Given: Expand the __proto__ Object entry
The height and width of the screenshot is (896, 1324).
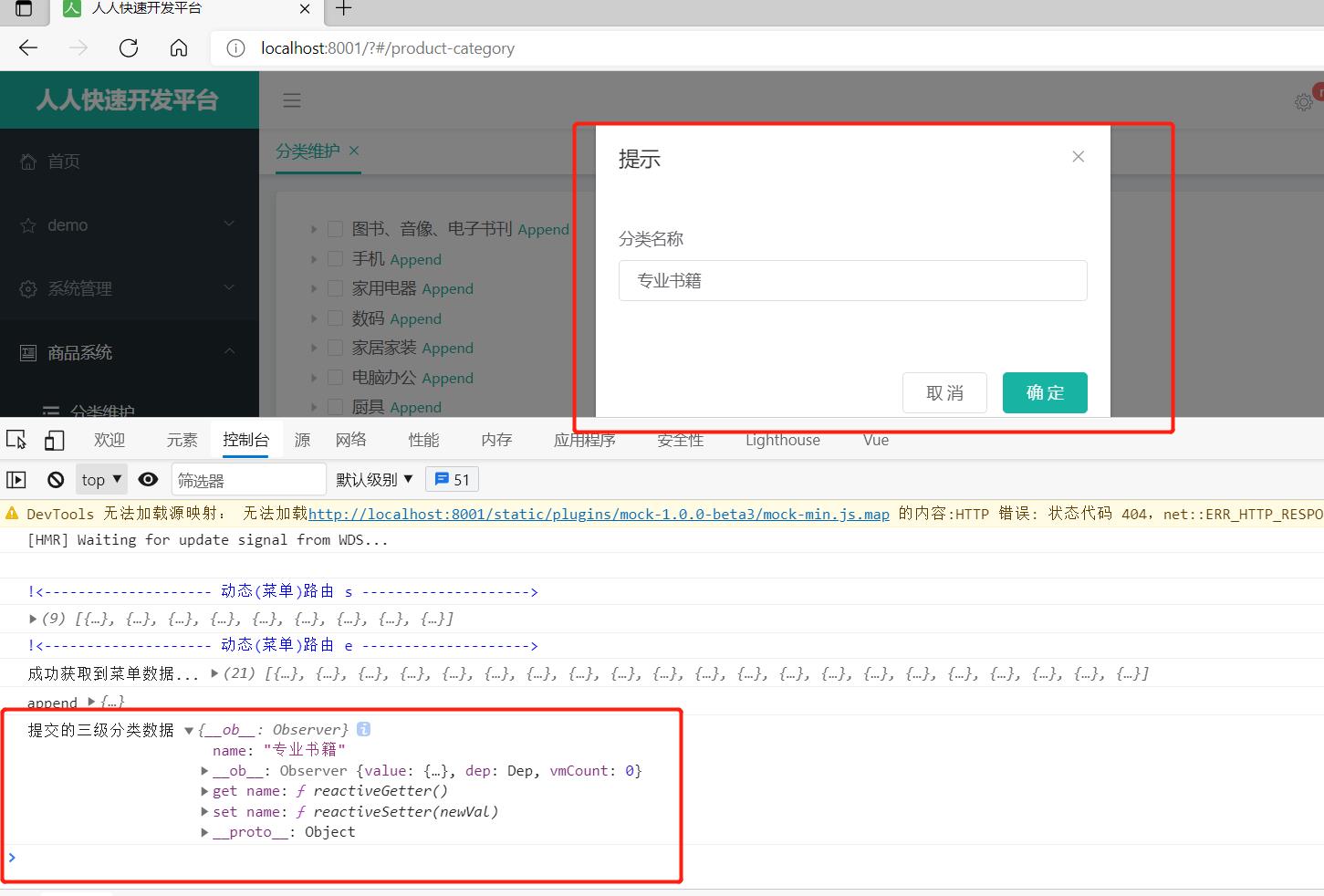Looking at the screenshot, I should [x=205, y=832].
